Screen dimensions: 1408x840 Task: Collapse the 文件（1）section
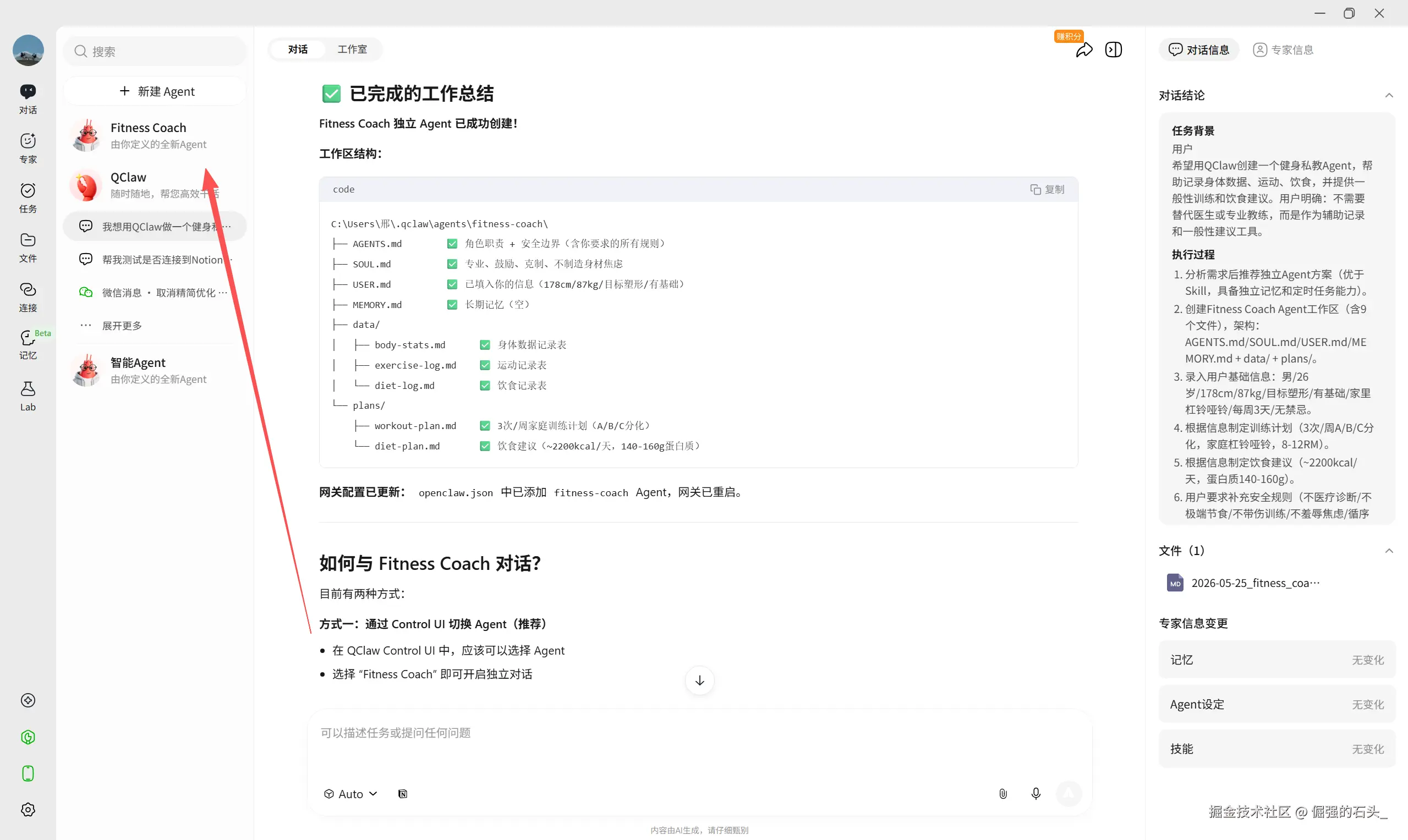[1389, 551]
